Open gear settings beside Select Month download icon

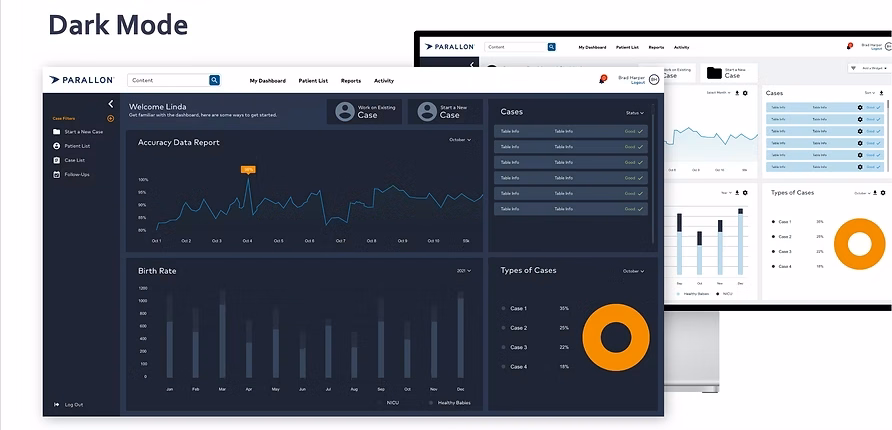(x=745, y=93)
